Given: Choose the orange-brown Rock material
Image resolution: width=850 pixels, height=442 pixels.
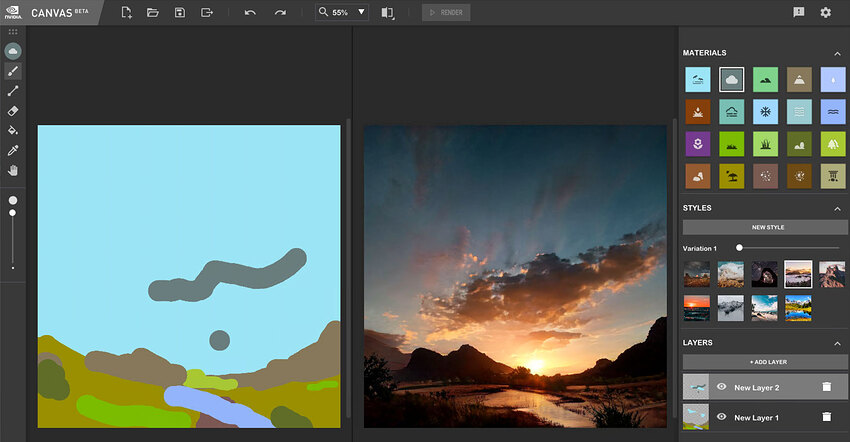Looking at the screenshot, I should (698, 176).
